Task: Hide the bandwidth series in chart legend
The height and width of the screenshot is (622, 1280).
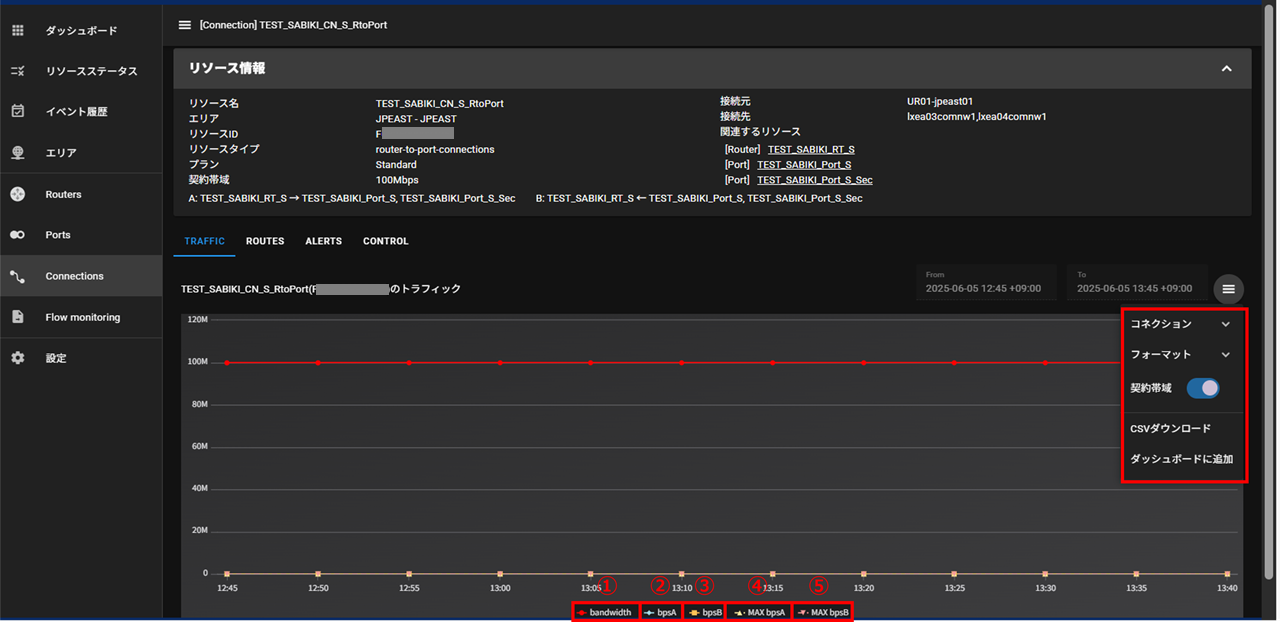Action: (604, 612)
